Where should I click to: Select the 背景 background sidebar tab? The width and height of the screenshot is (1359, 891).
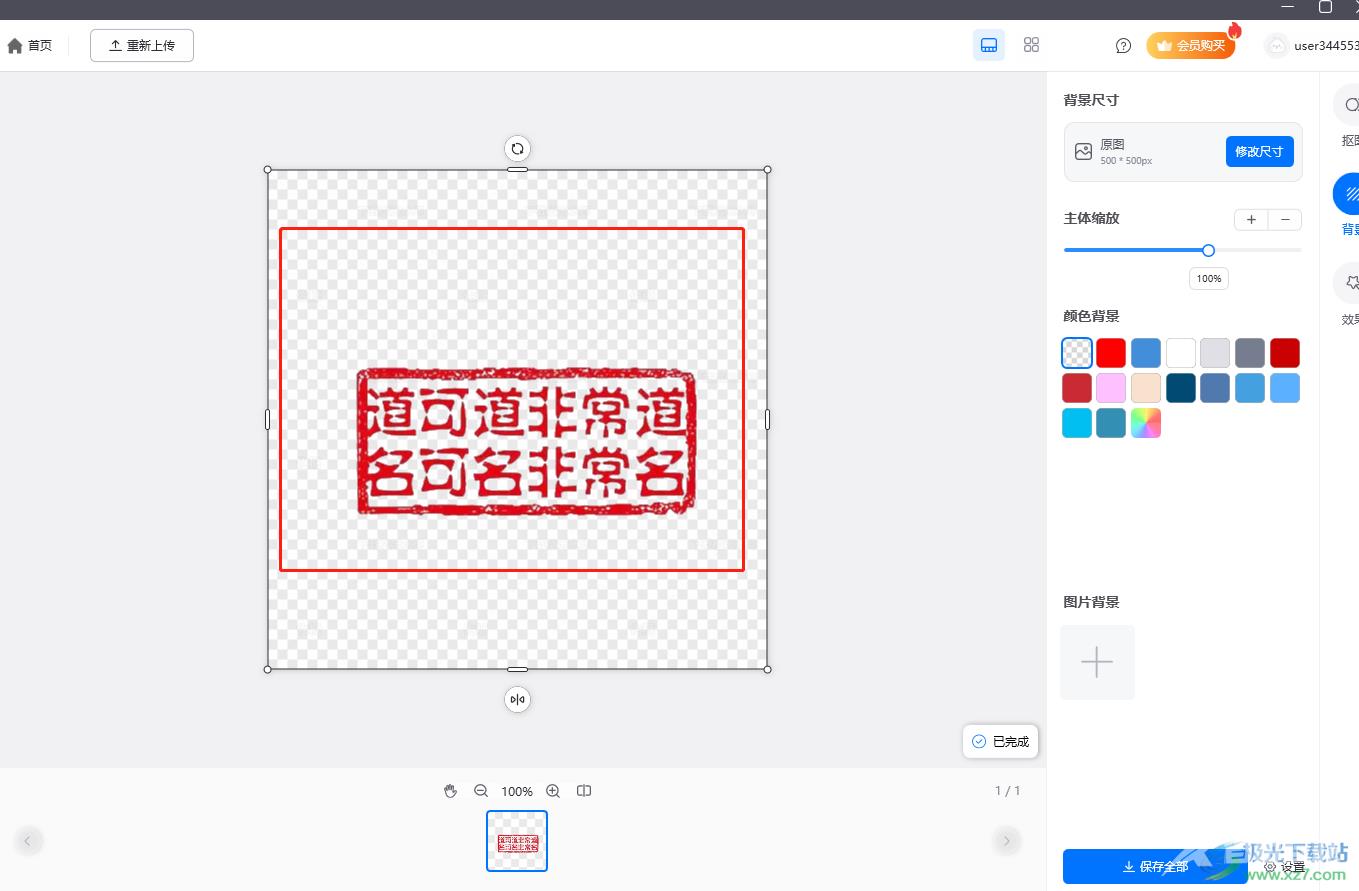click(x=1349, y=205)
